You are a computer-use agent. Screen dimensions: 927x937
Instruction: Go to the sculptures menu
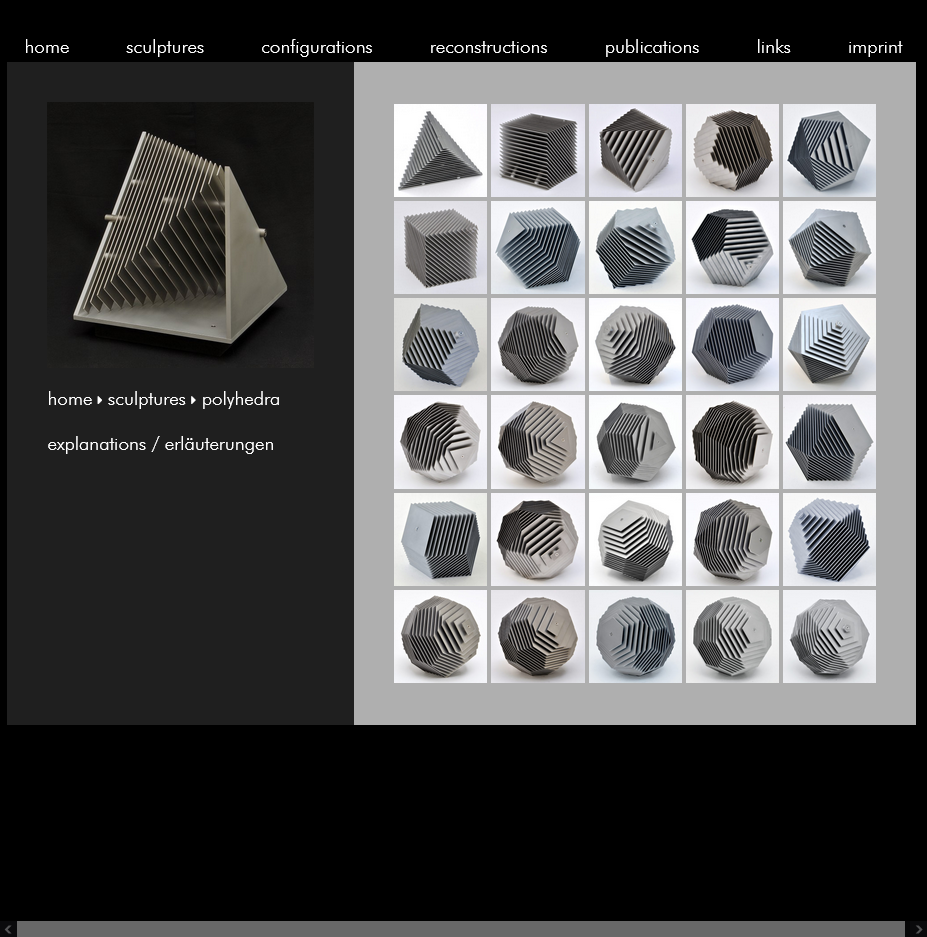(x=164, y=47)
